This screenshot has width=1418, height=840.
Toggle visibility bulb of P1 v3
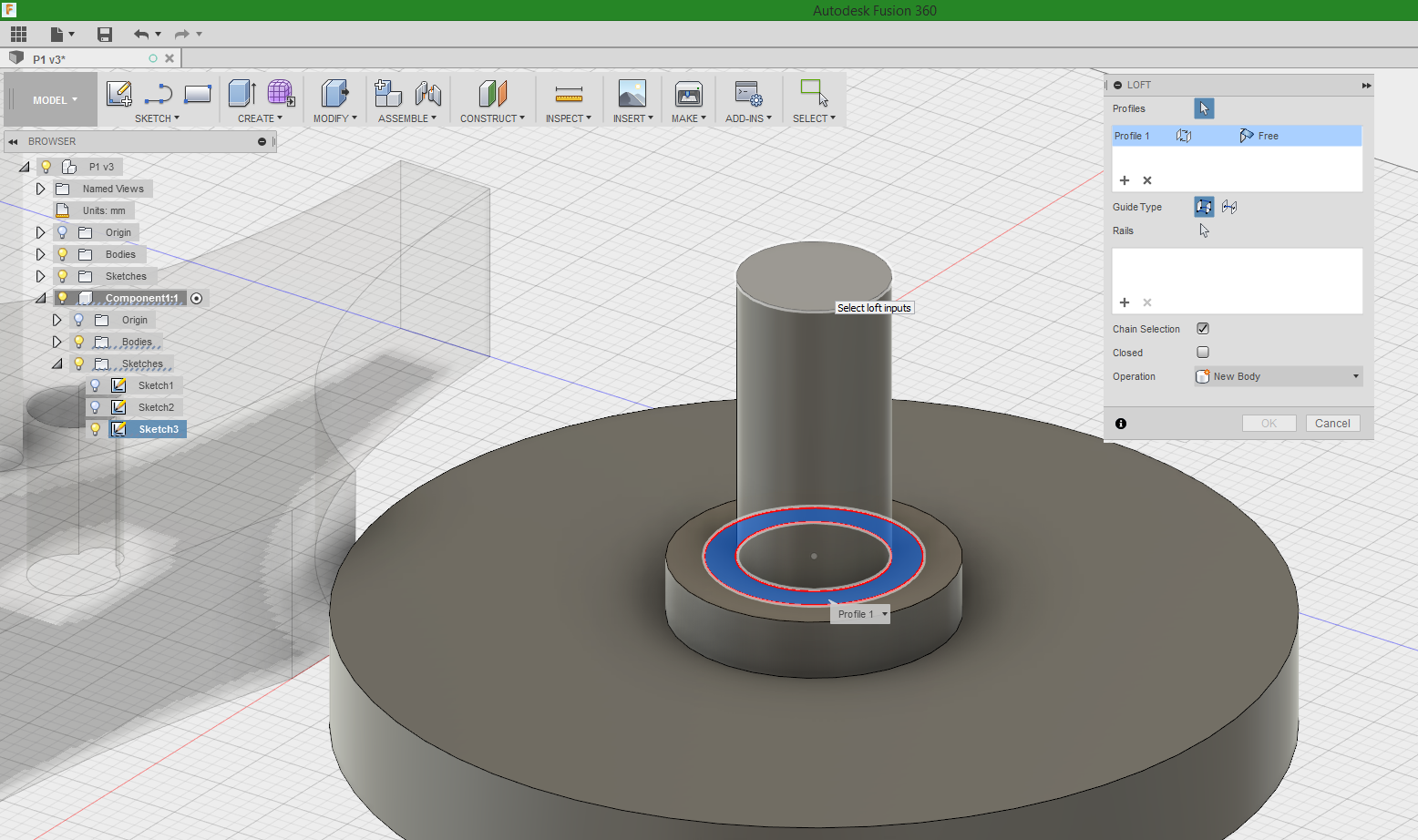pos(46,167)
